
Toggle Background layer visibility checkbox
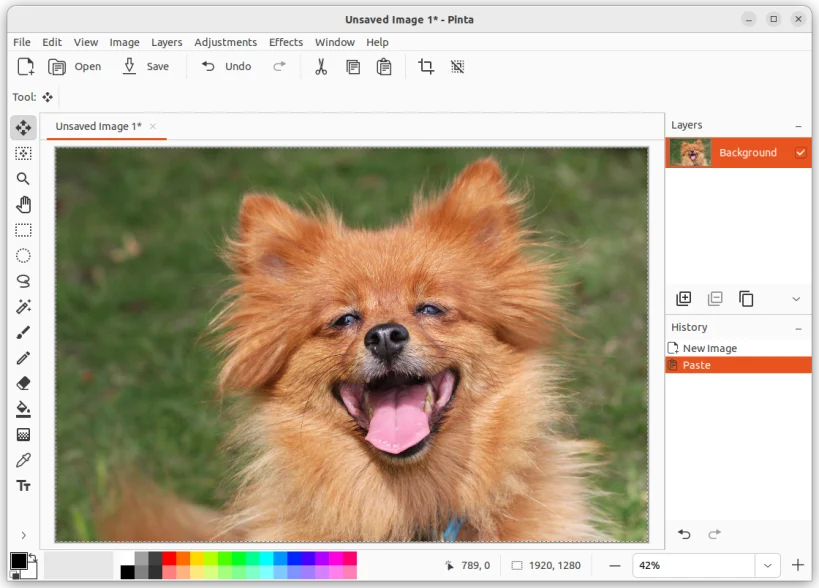click(800, 153)
